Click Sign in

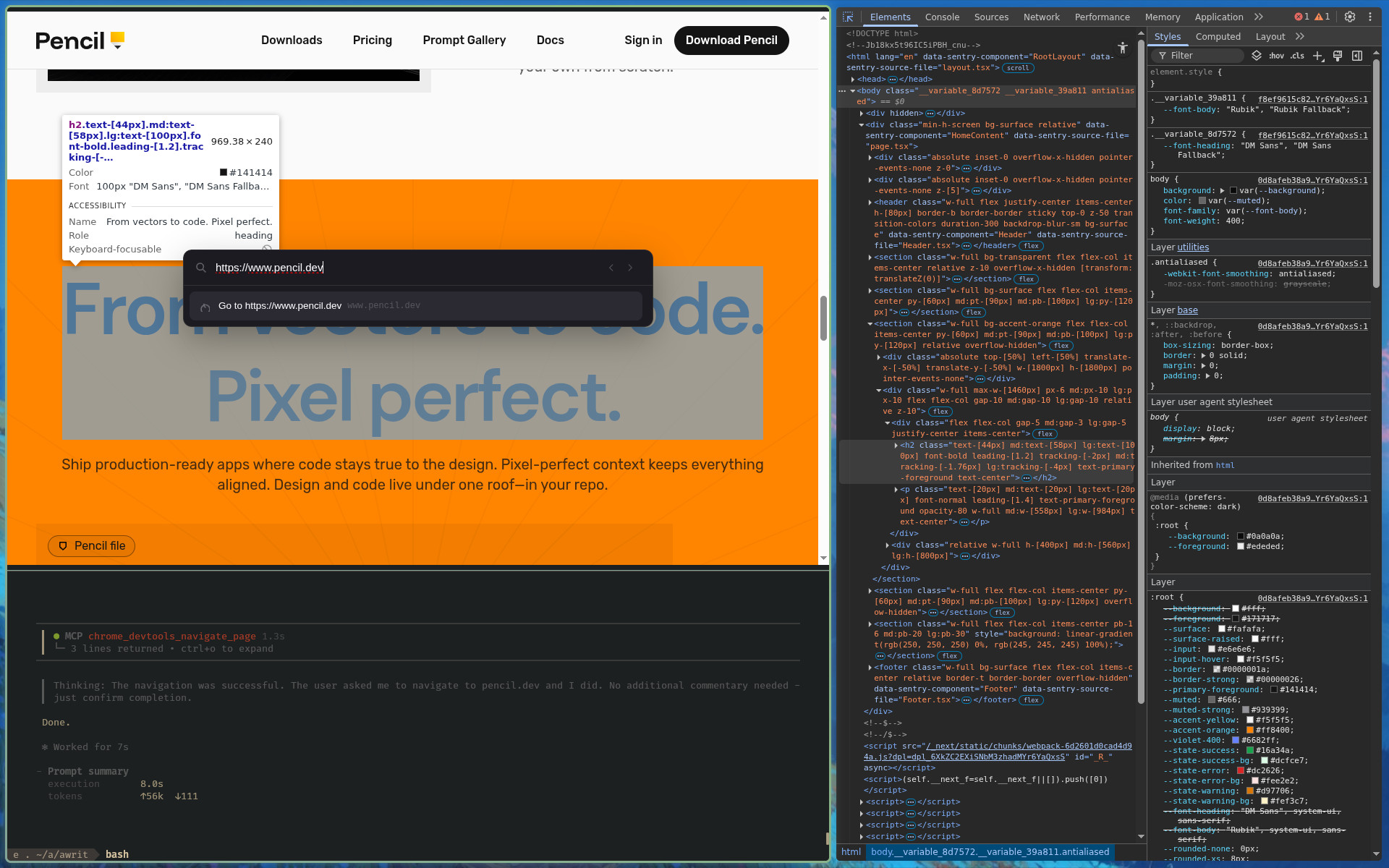click(643, 41)
